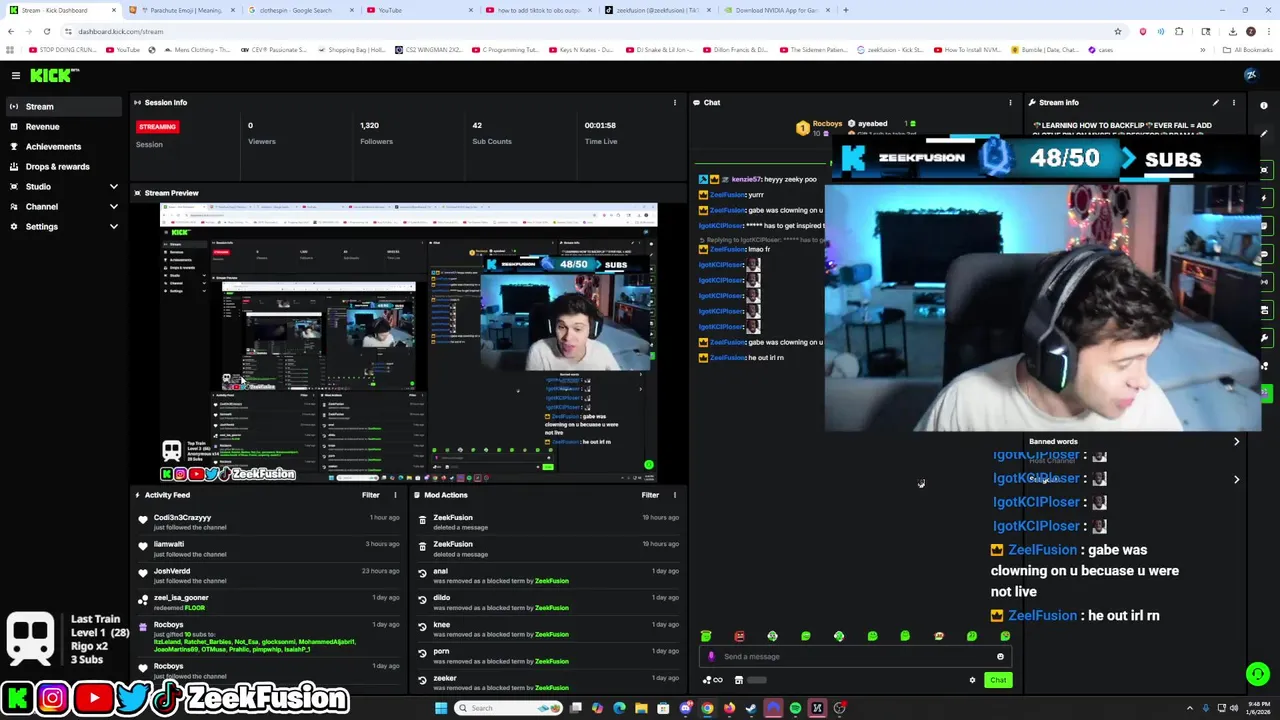This screenshot has height=720, width=1280.
Task: Select JoshVerdd in the Activity Feed
Action: click(x=172, y=571)
